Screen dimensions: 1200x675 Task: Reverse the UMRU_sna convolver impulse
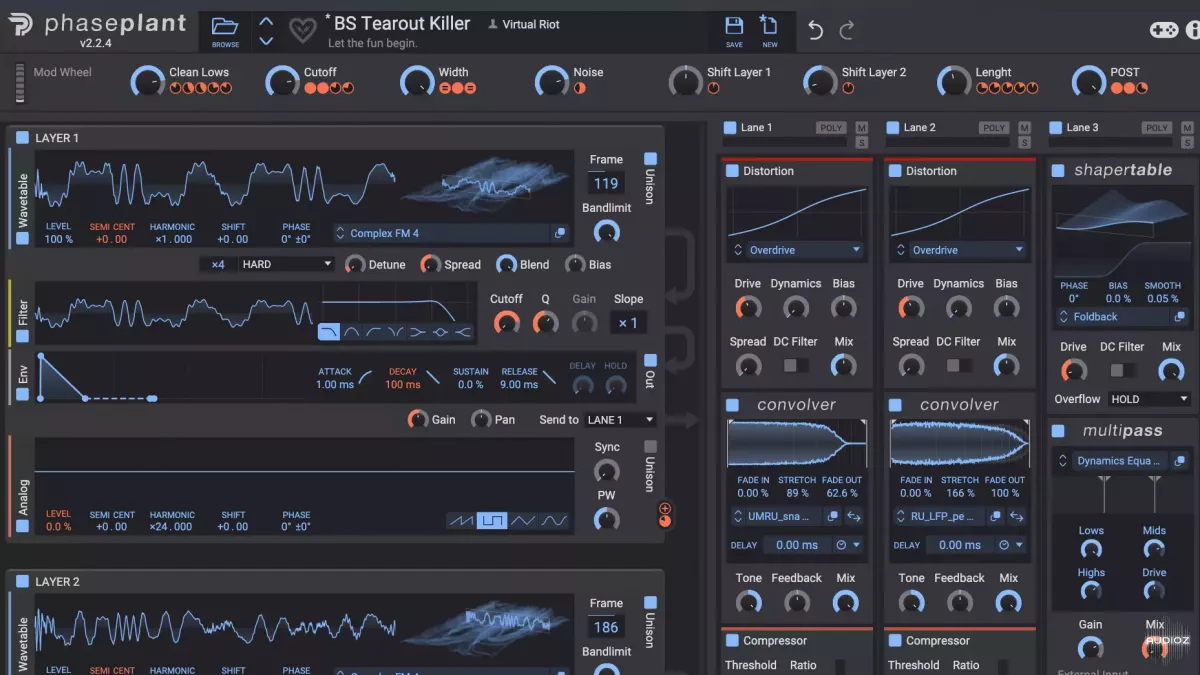tap(854, 516)
